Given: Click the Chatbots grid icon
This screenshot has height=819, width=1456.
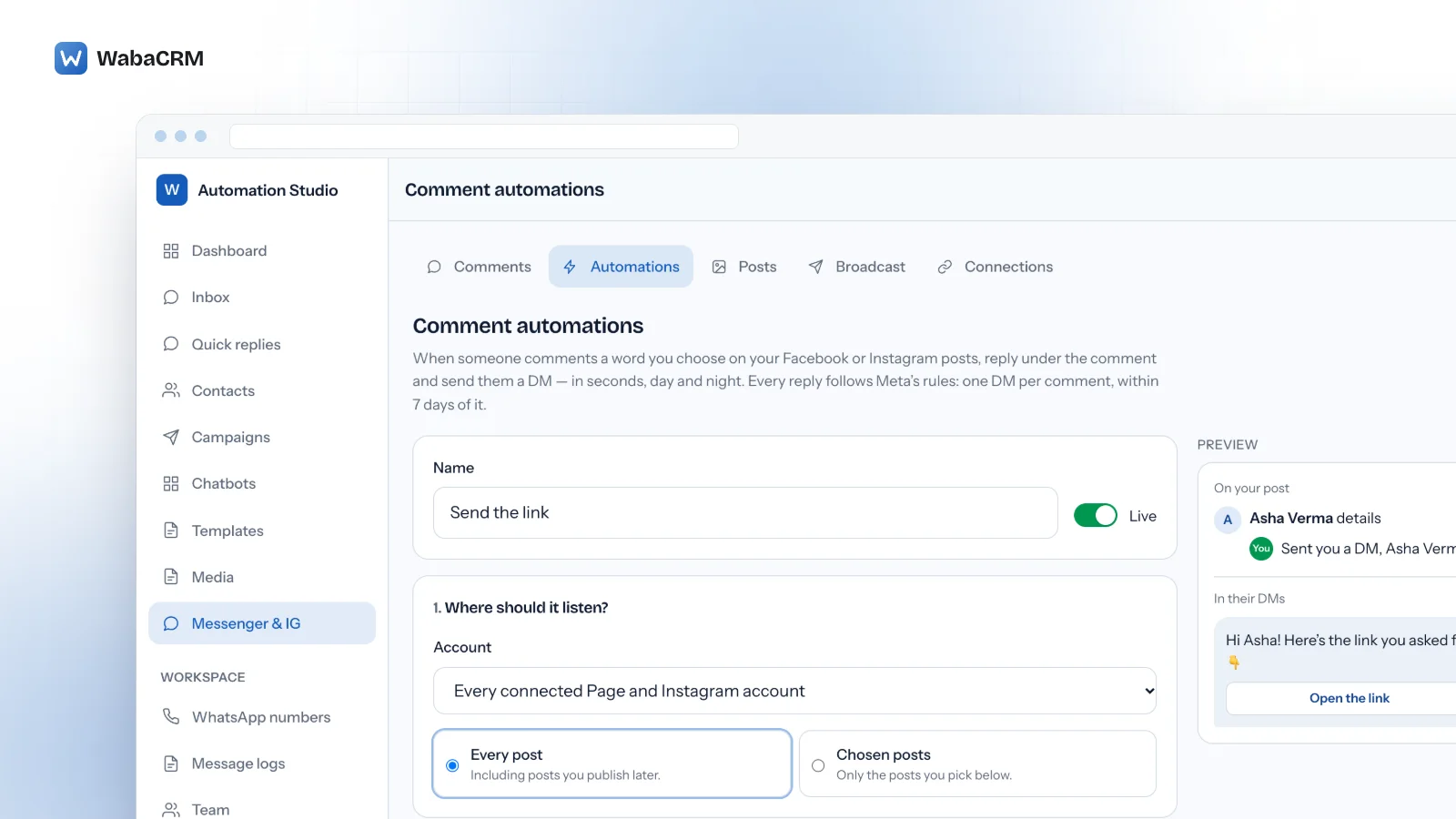Looking at the screenshot, I should pyautogui.click(x=171, y=484).
